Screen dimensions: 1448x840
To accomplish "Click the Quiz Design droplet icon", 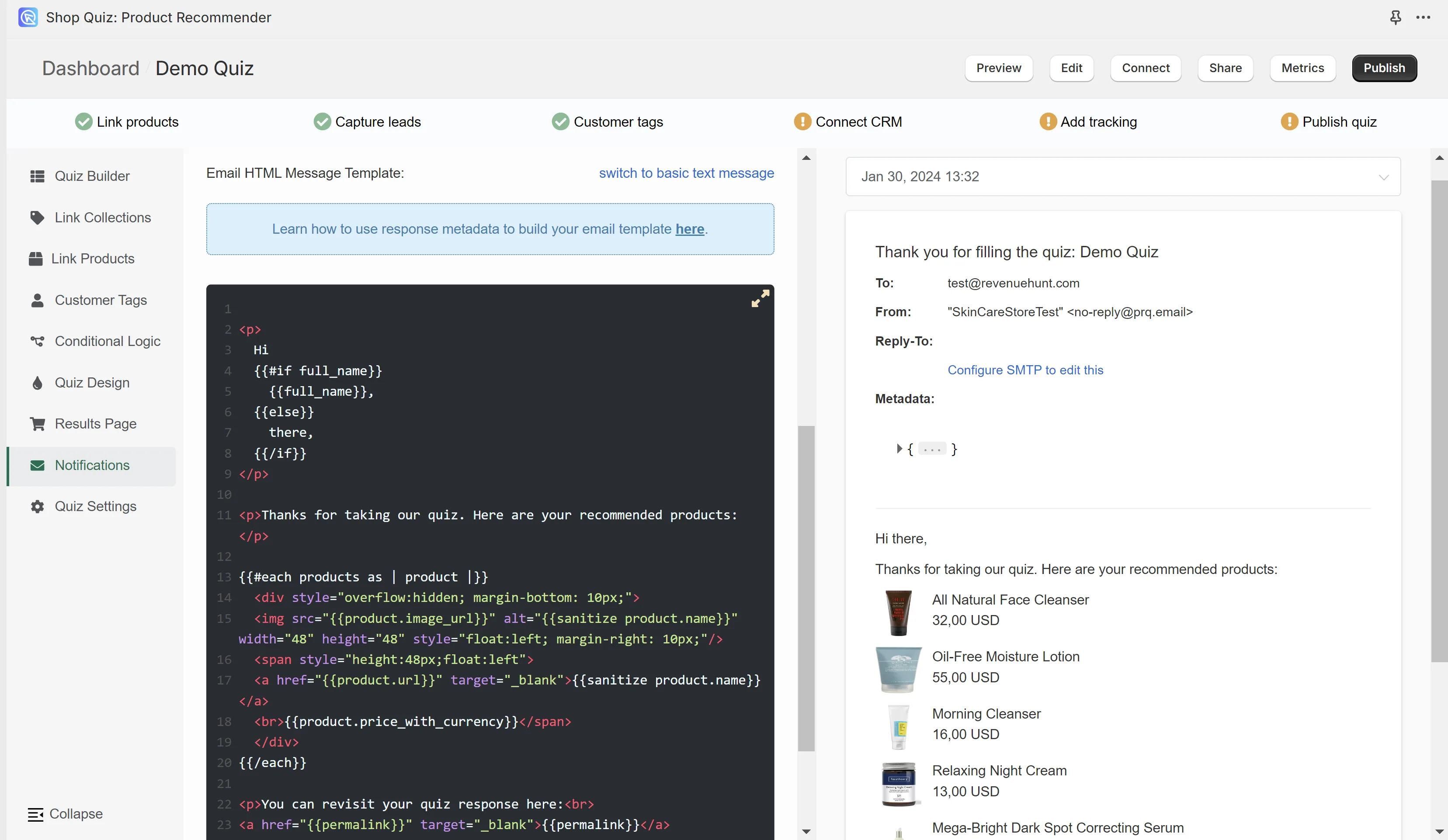I will [37, 383].
